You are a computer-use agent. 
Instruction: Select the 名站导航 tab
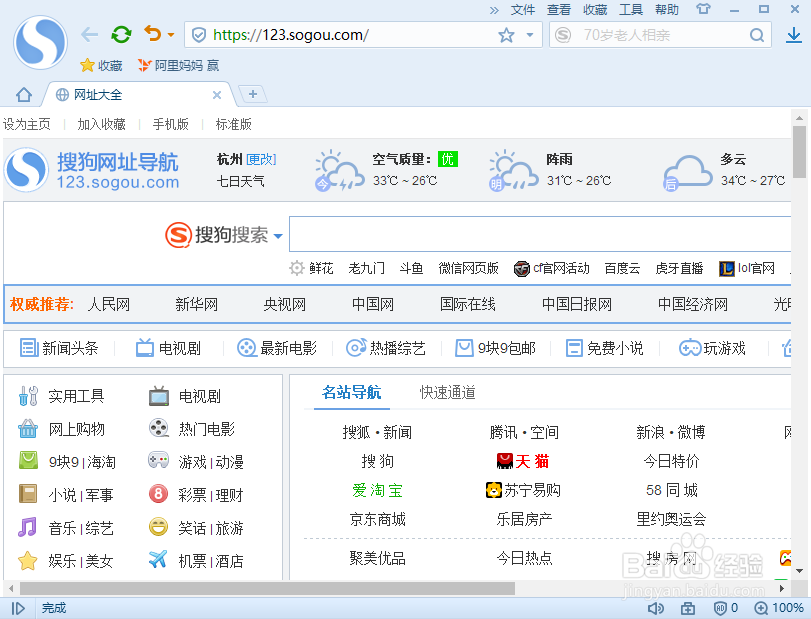click(352, 392)
